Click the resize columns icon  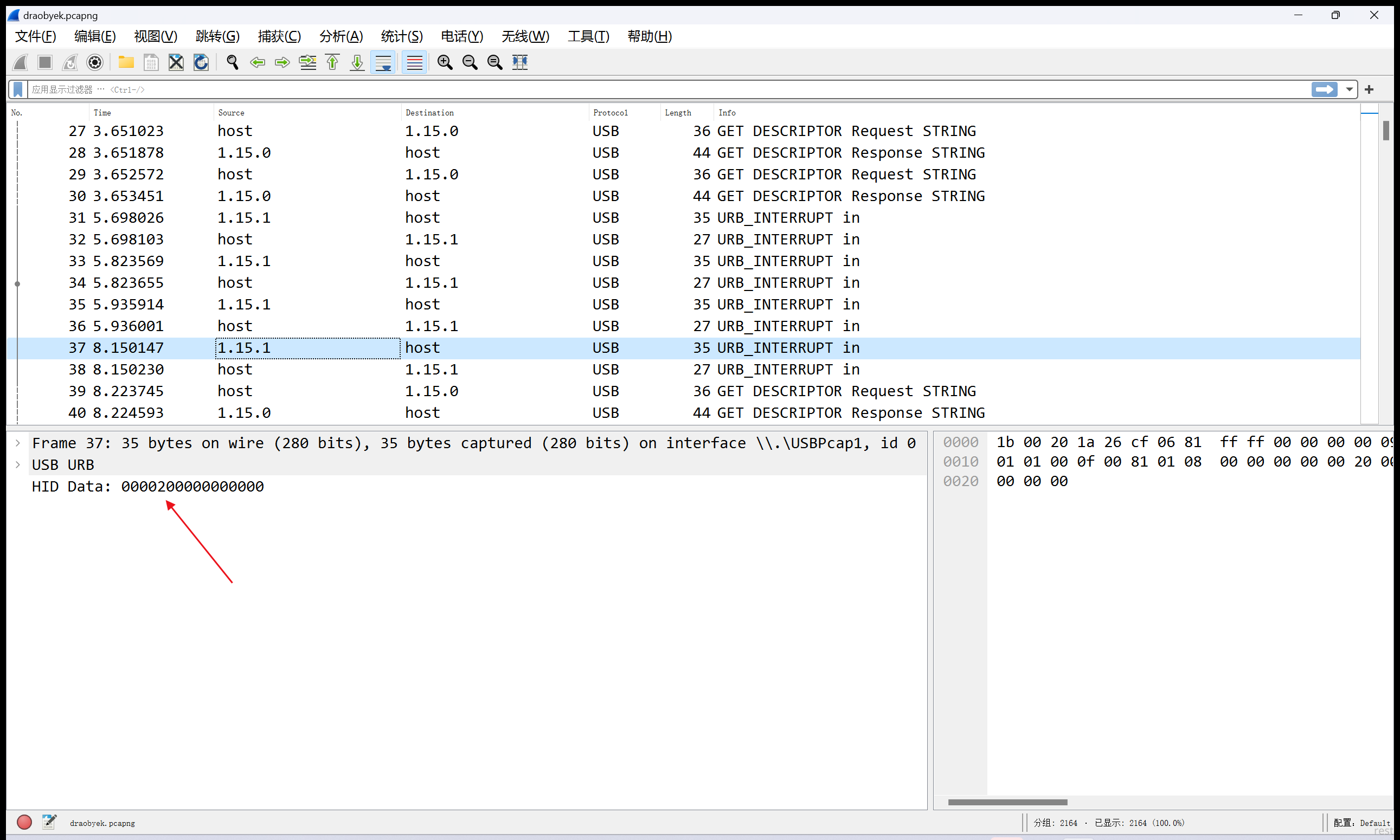tap(519, 62)
